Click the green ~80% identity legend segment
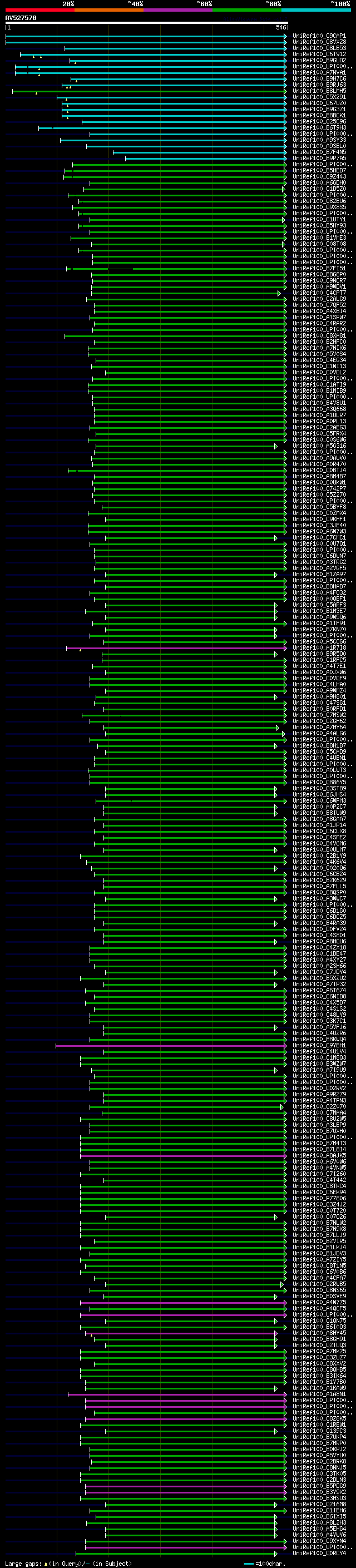The width and height of the screenshot is (356, 1568). [x=247, y=11]
